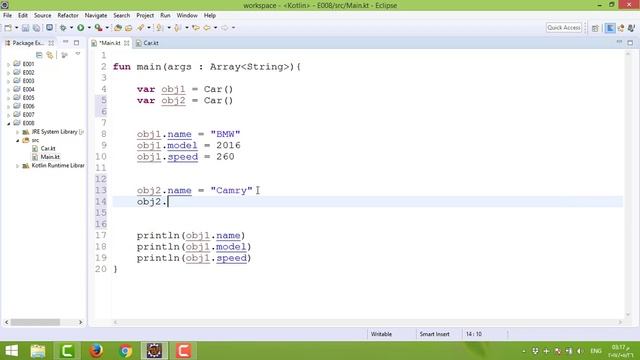Switch to the Debug perspective icon
This screenshot has width=640, height=360.
point(631,28)
